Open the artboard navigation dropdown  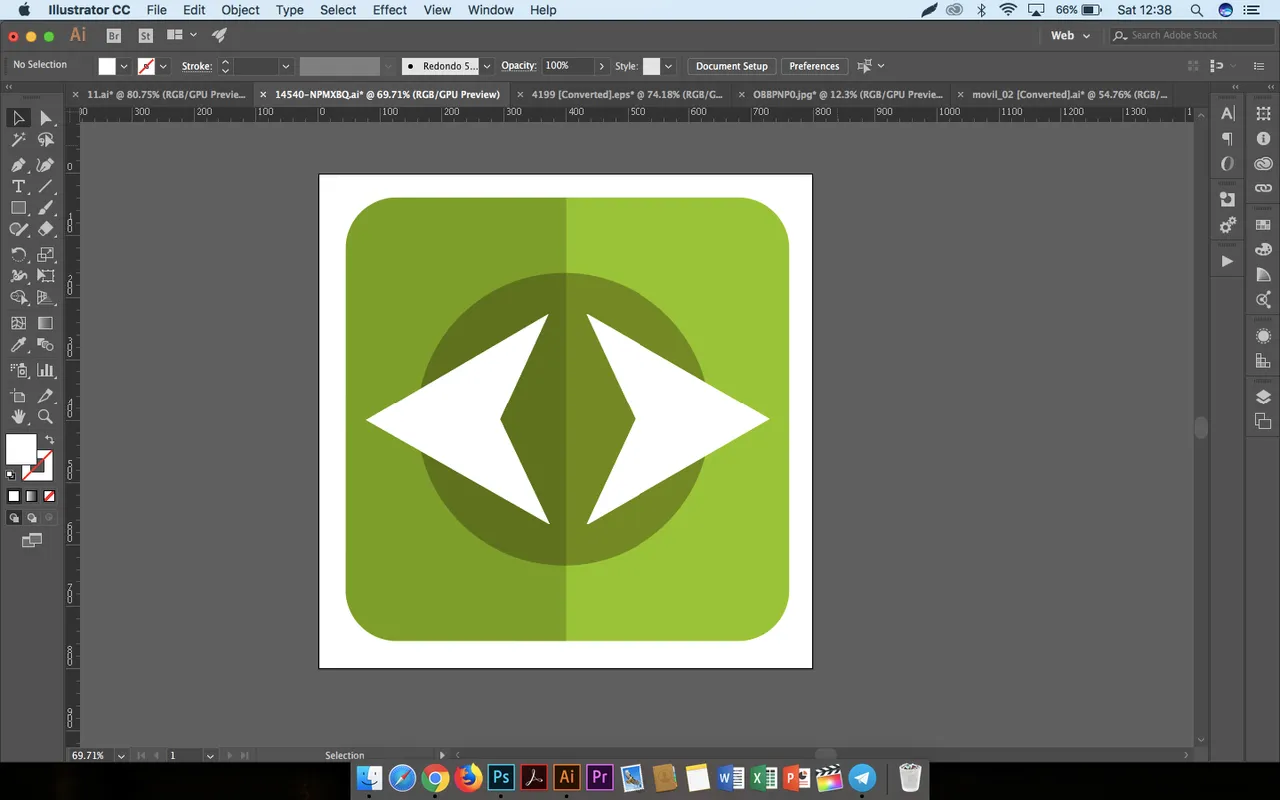[210, 756]
